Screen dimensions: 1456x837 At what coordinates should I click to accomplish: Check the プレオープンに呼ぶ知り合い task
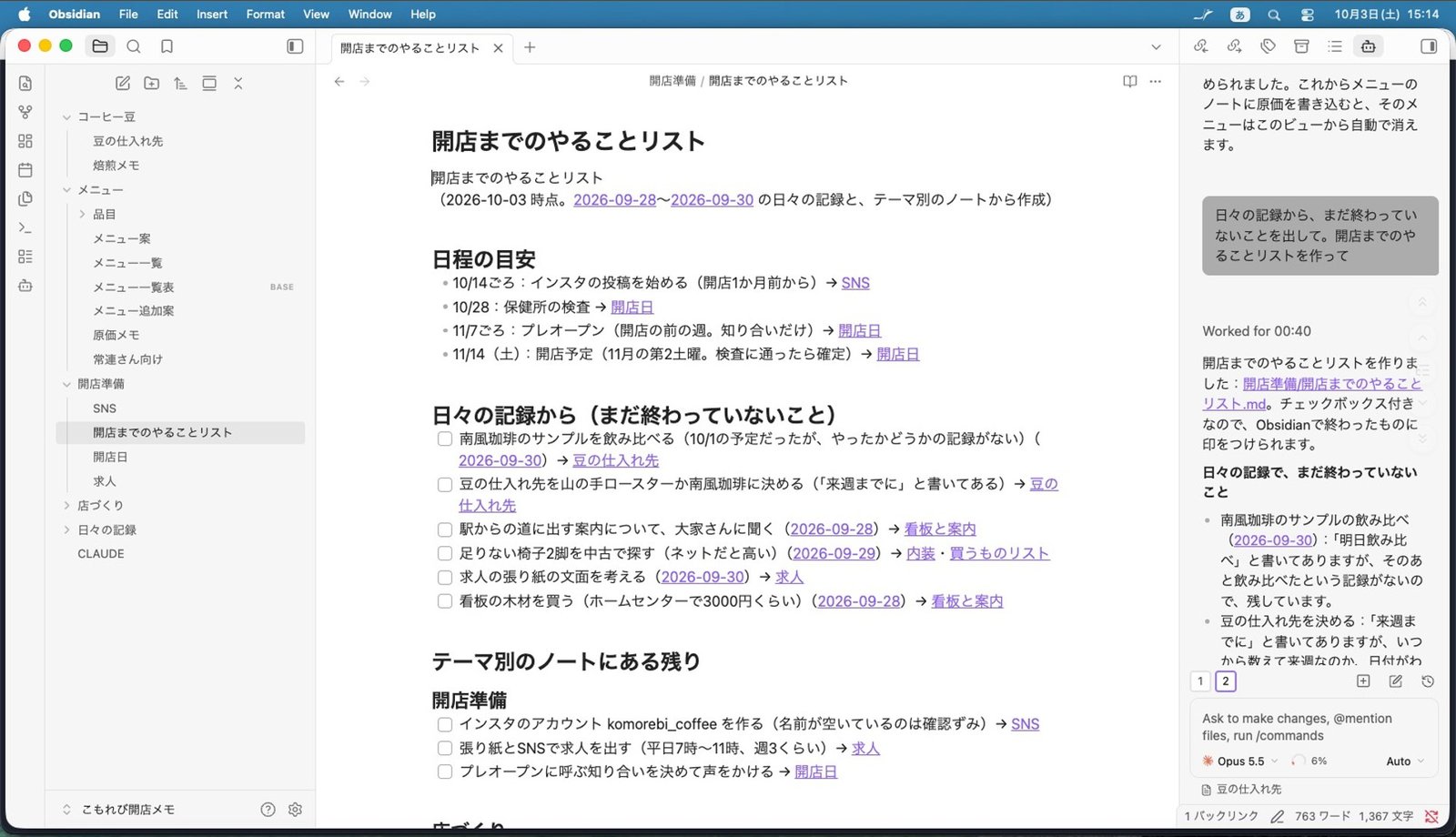tap(445, 771)
